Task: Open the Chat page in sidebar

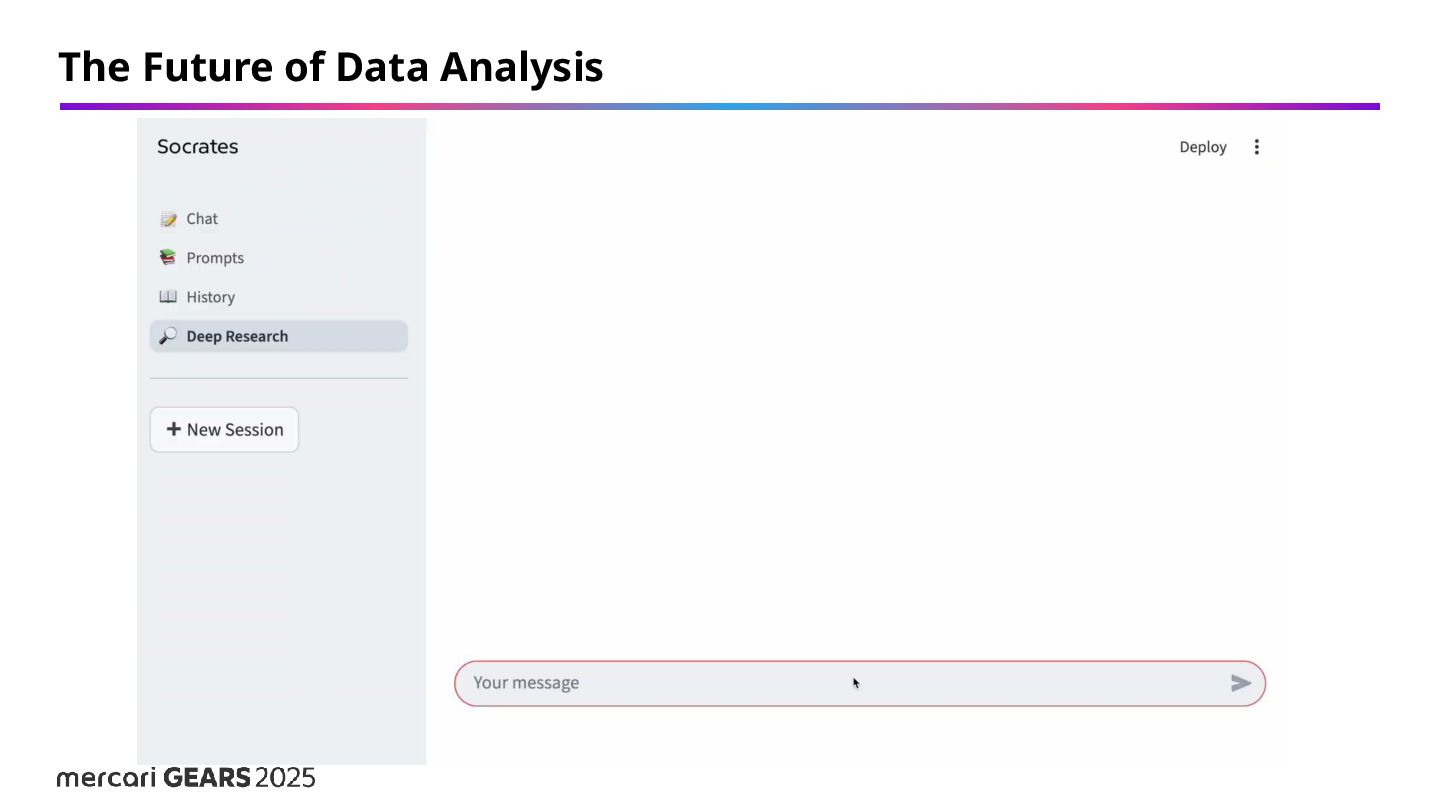Action: [202, 219]
